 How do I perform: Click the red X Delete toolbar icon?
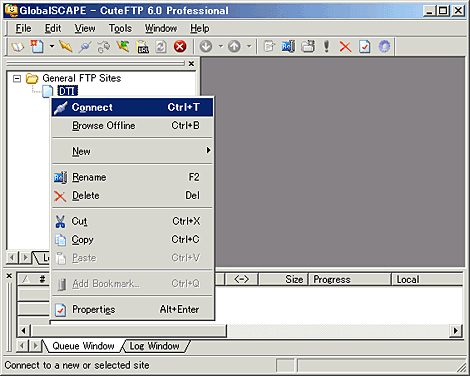345,47
